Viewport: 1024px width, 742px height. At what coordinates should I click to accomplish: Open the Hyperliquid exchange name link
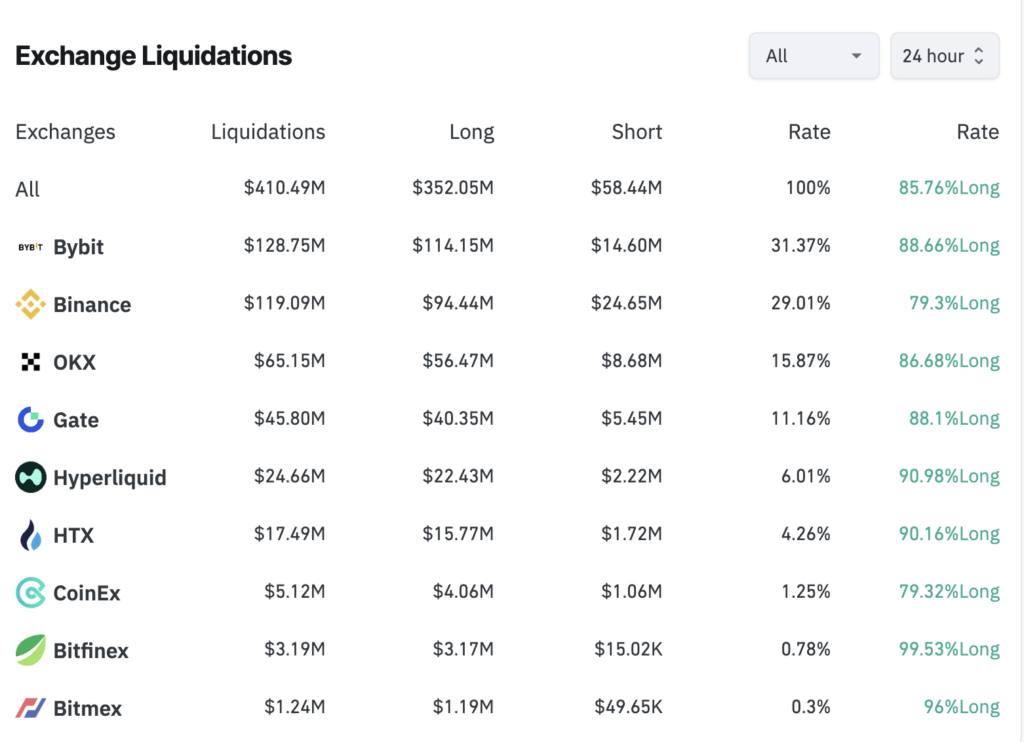(x=110, y=478)
